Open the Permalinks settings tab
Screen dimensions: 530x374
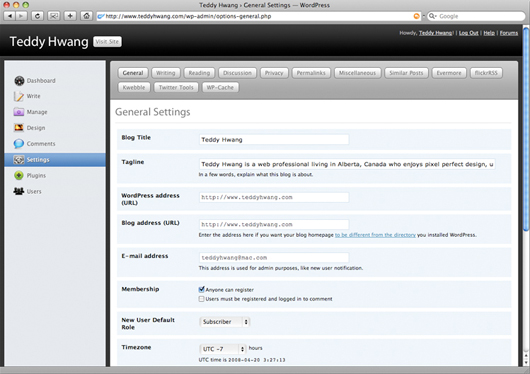click(311, 73)
